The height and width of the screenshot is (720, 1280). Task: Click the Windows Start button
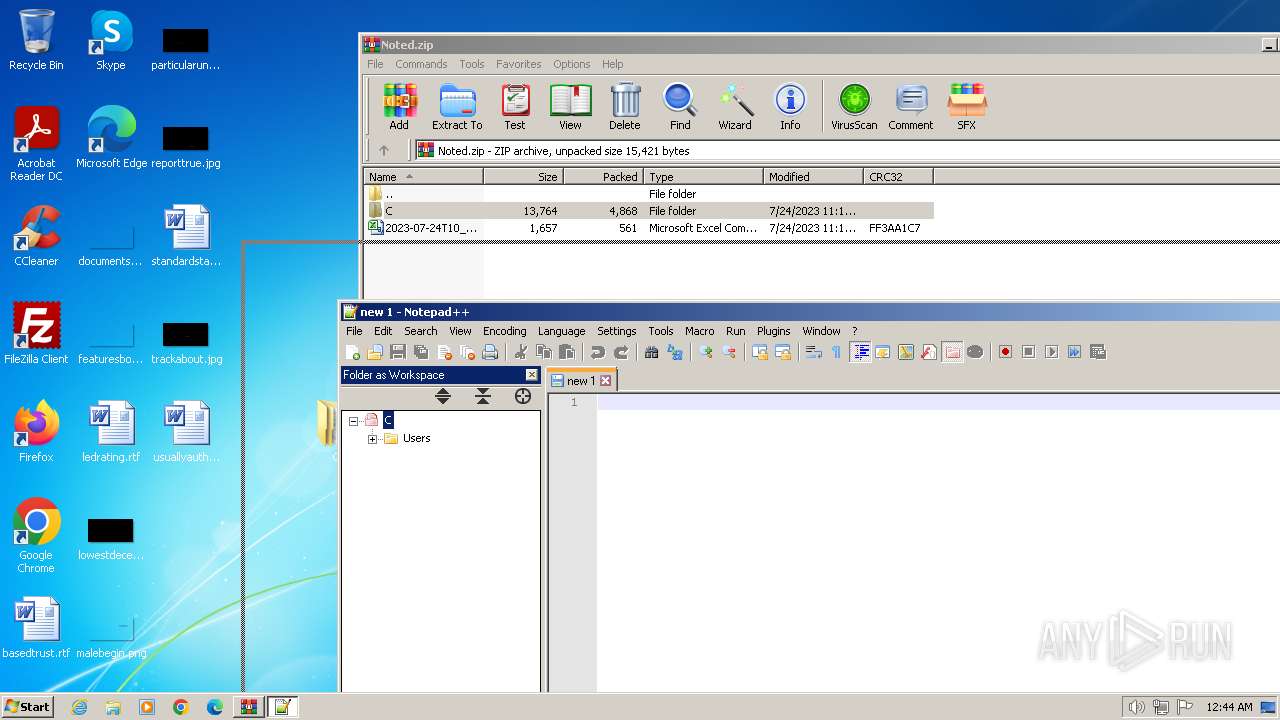27,706
